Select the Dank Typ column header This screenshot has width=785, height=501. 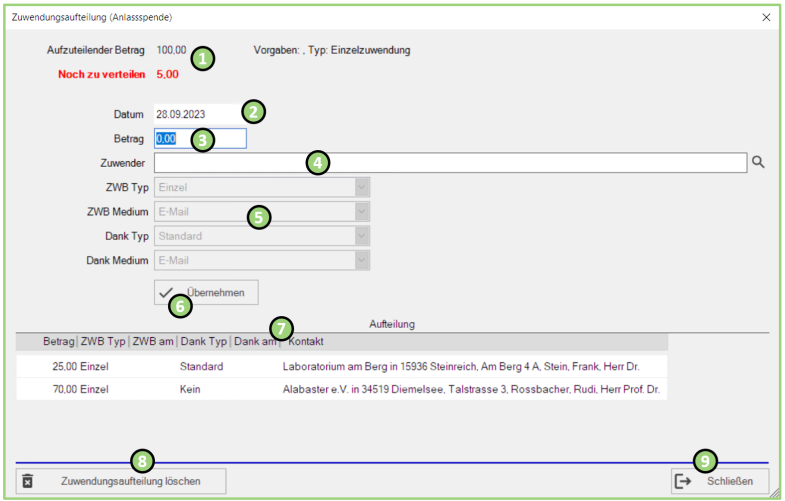point(203,342)
